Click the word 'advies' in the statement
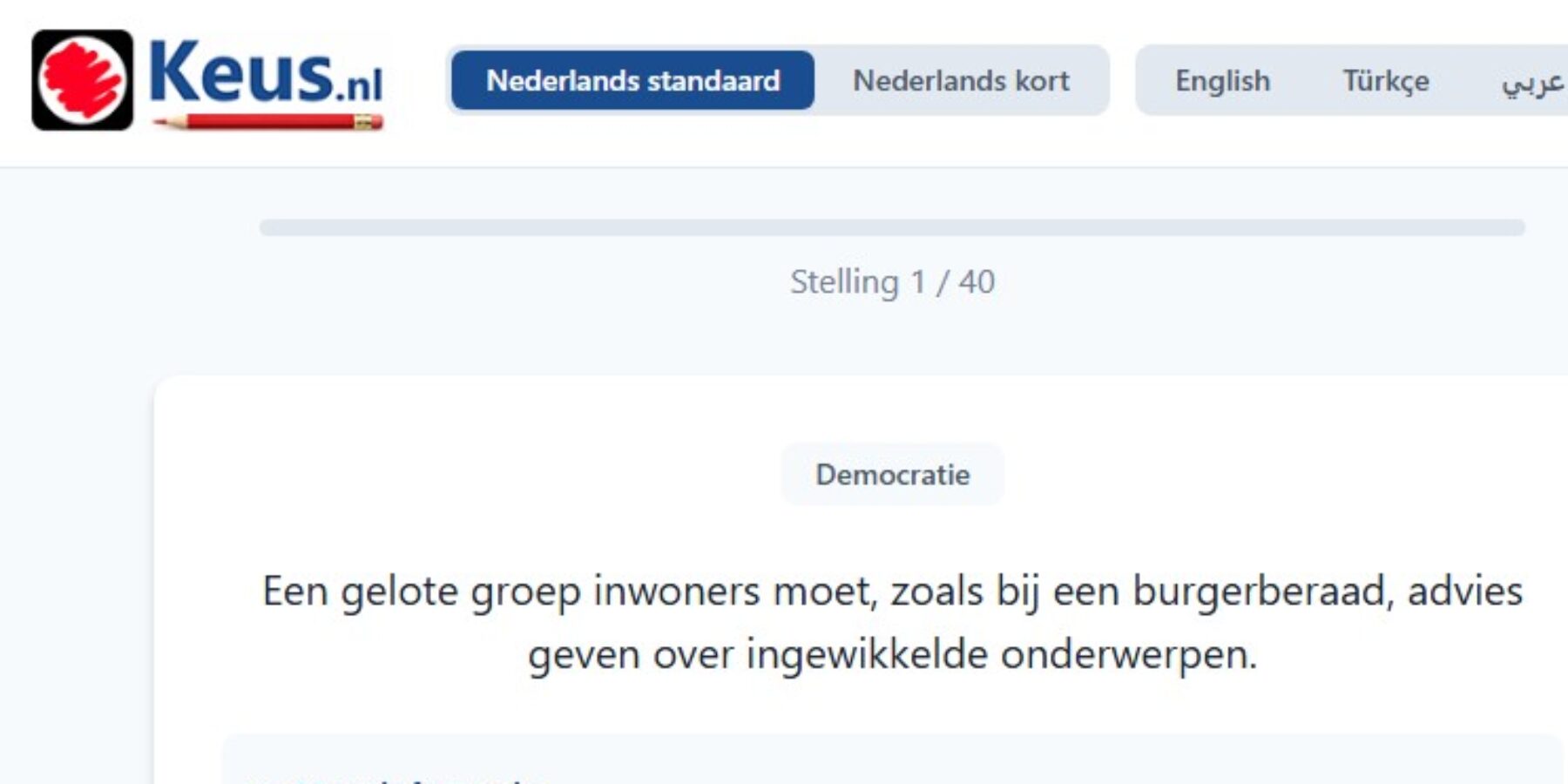Screen dimensions: 1568x784 (x=1464, y=591)
